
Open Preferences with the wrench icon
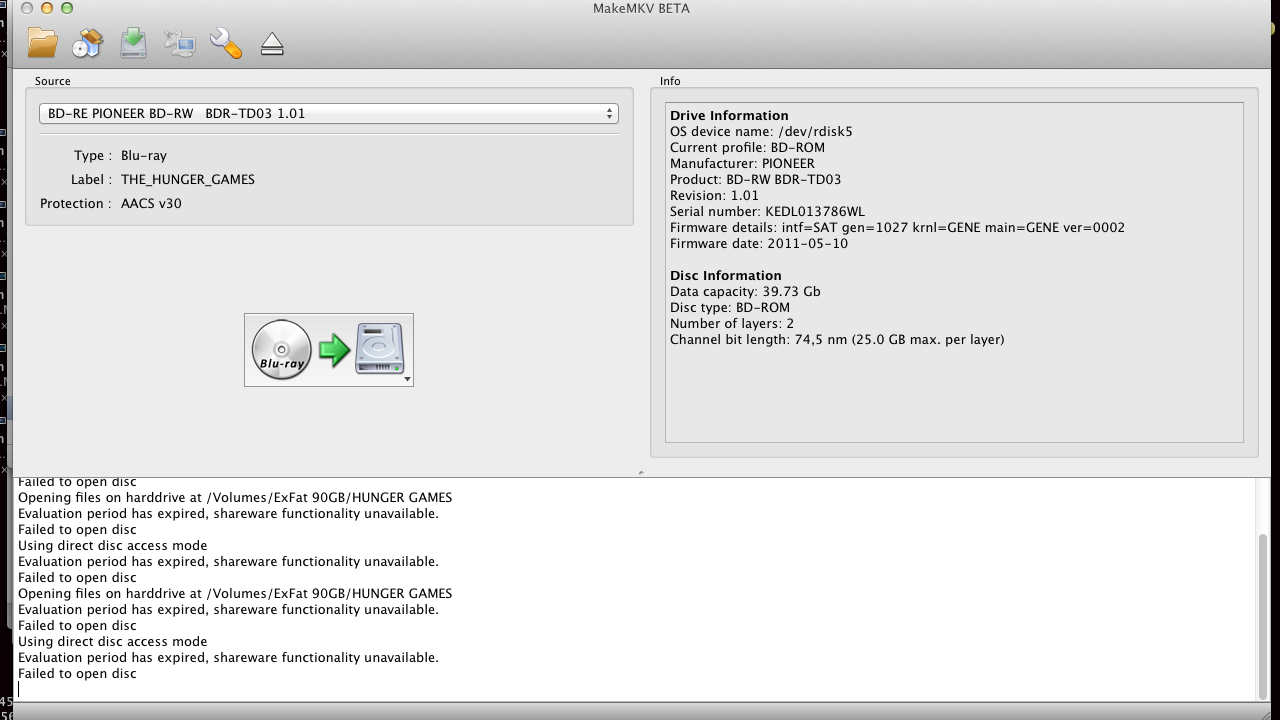(226, 43)
